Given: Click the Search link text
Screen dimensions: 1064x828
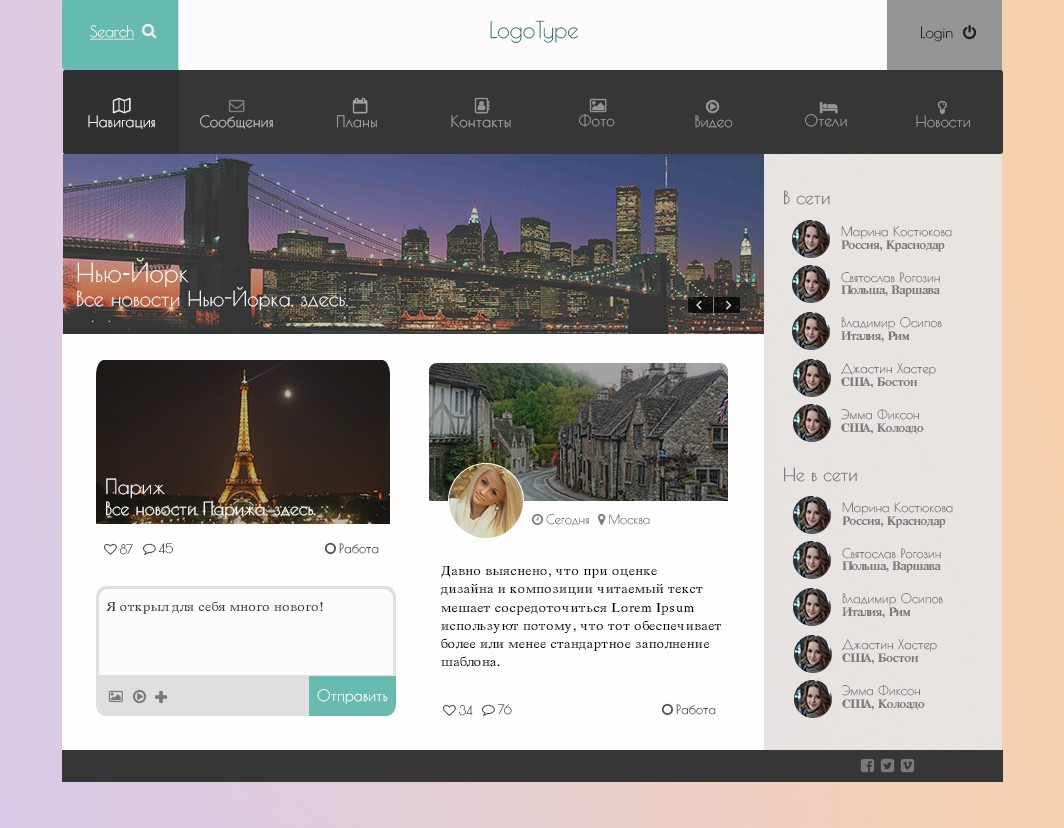Looking at the screenshot, I should 112,32.
